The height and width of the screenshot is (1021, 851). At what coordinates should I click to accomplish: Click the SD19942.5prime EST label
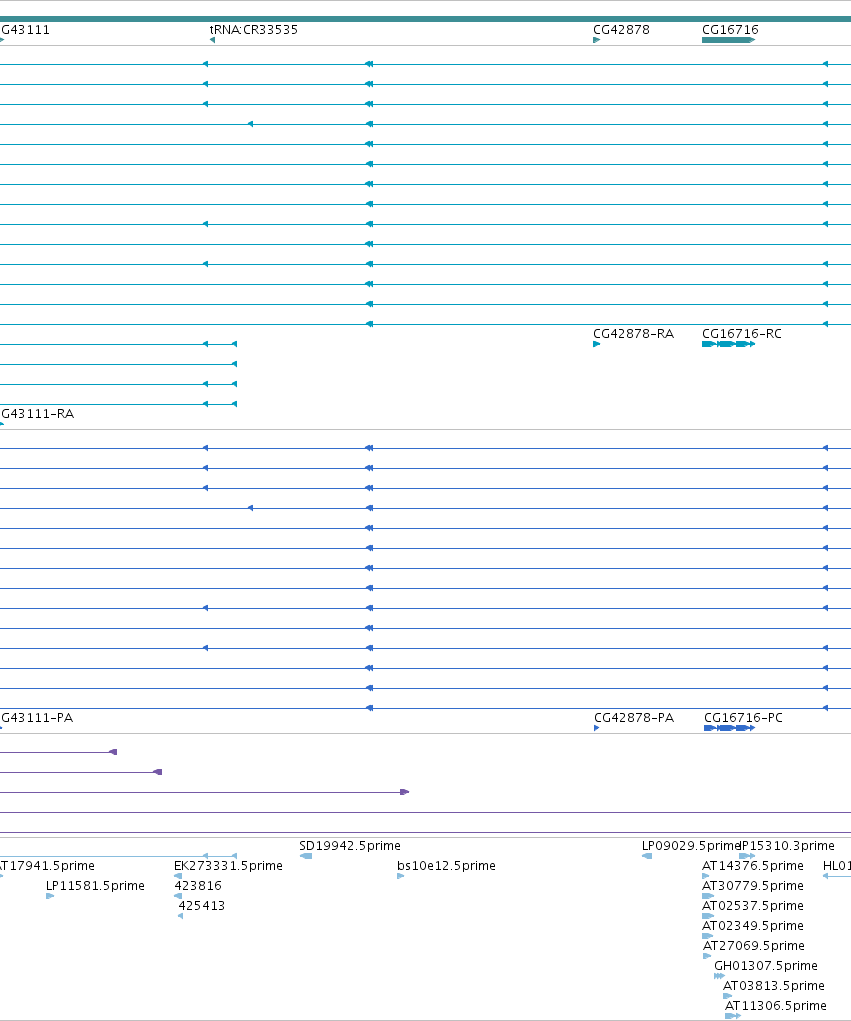(x=350, y=846)
